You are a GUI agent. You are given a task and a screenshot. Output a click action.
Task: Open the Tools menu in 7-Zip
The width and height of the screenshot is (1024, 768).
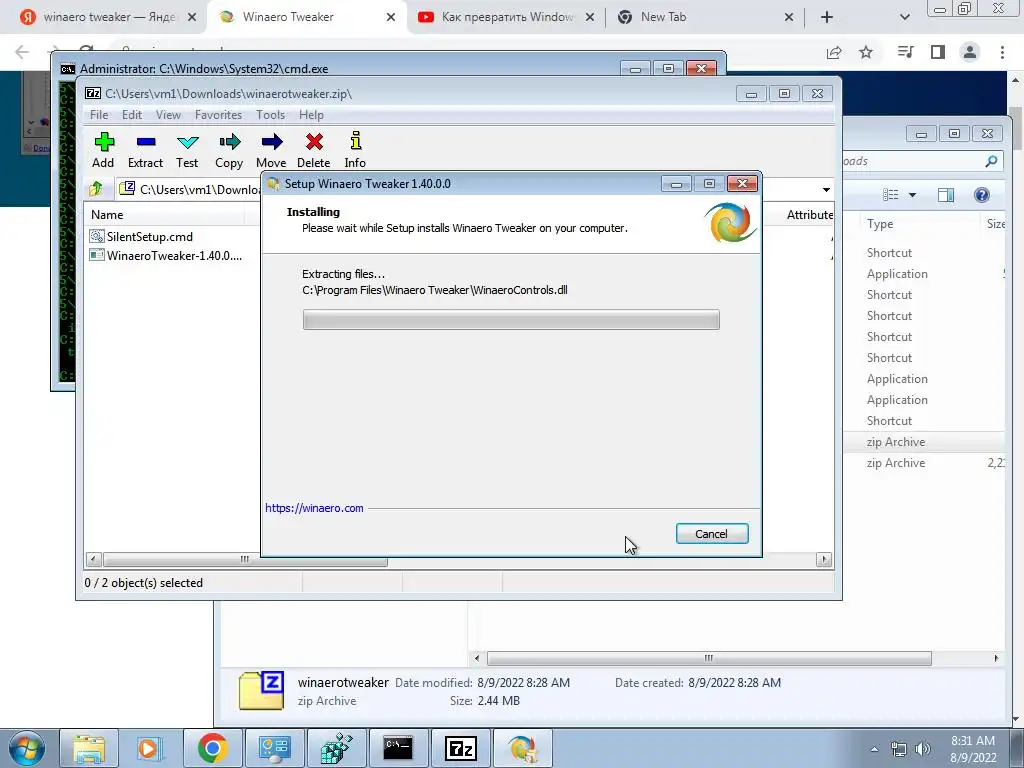click(x=270, y=115)
